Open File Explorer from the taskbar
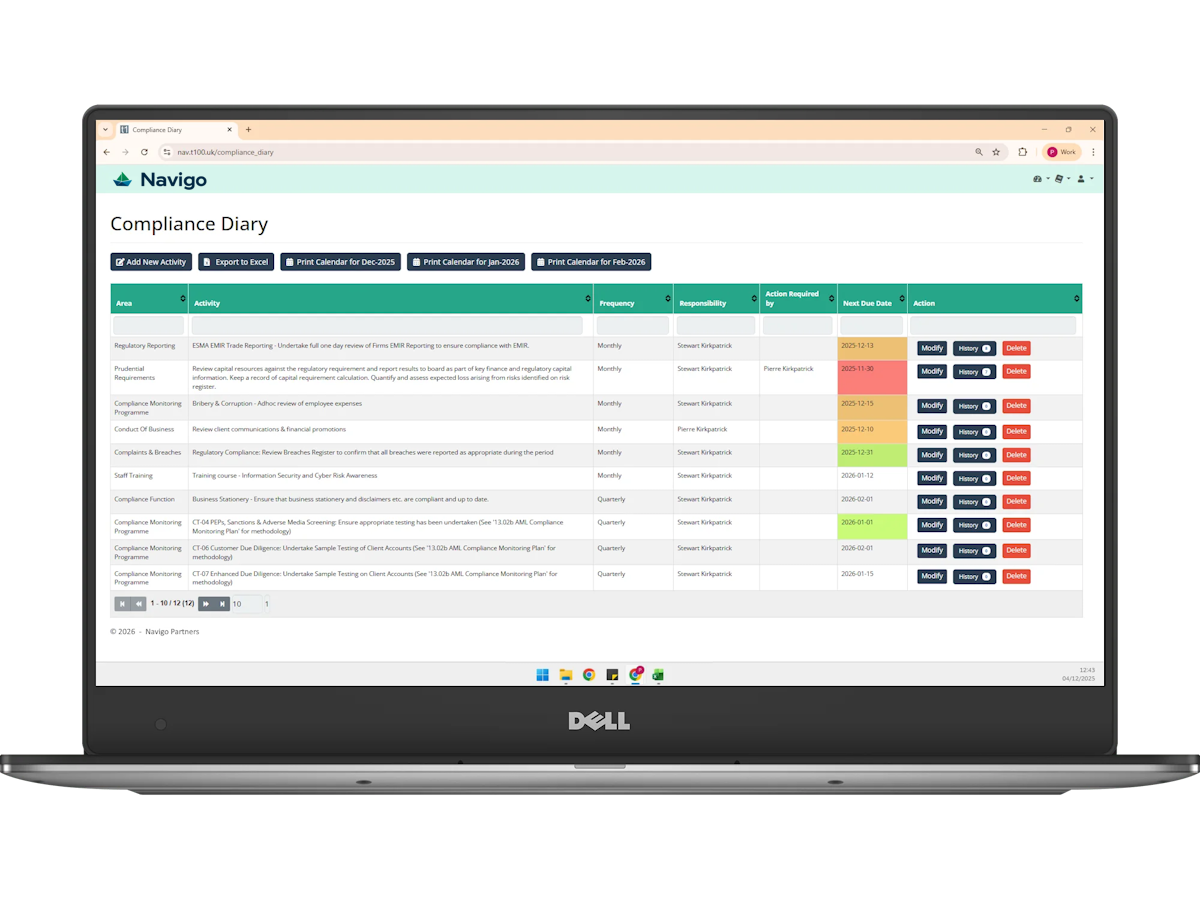This screenshot has height=900, width=1200. [565, 675]
